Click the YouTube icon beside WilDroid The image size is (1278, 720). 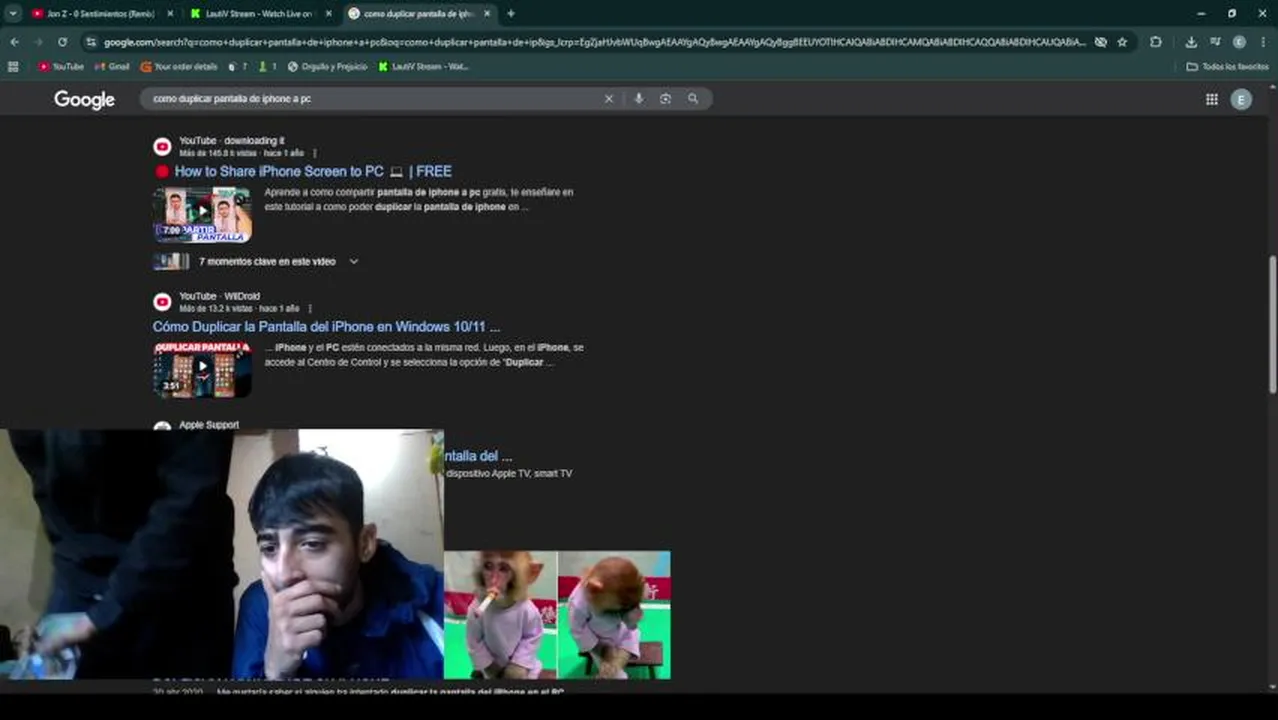[x=162, y=302]
